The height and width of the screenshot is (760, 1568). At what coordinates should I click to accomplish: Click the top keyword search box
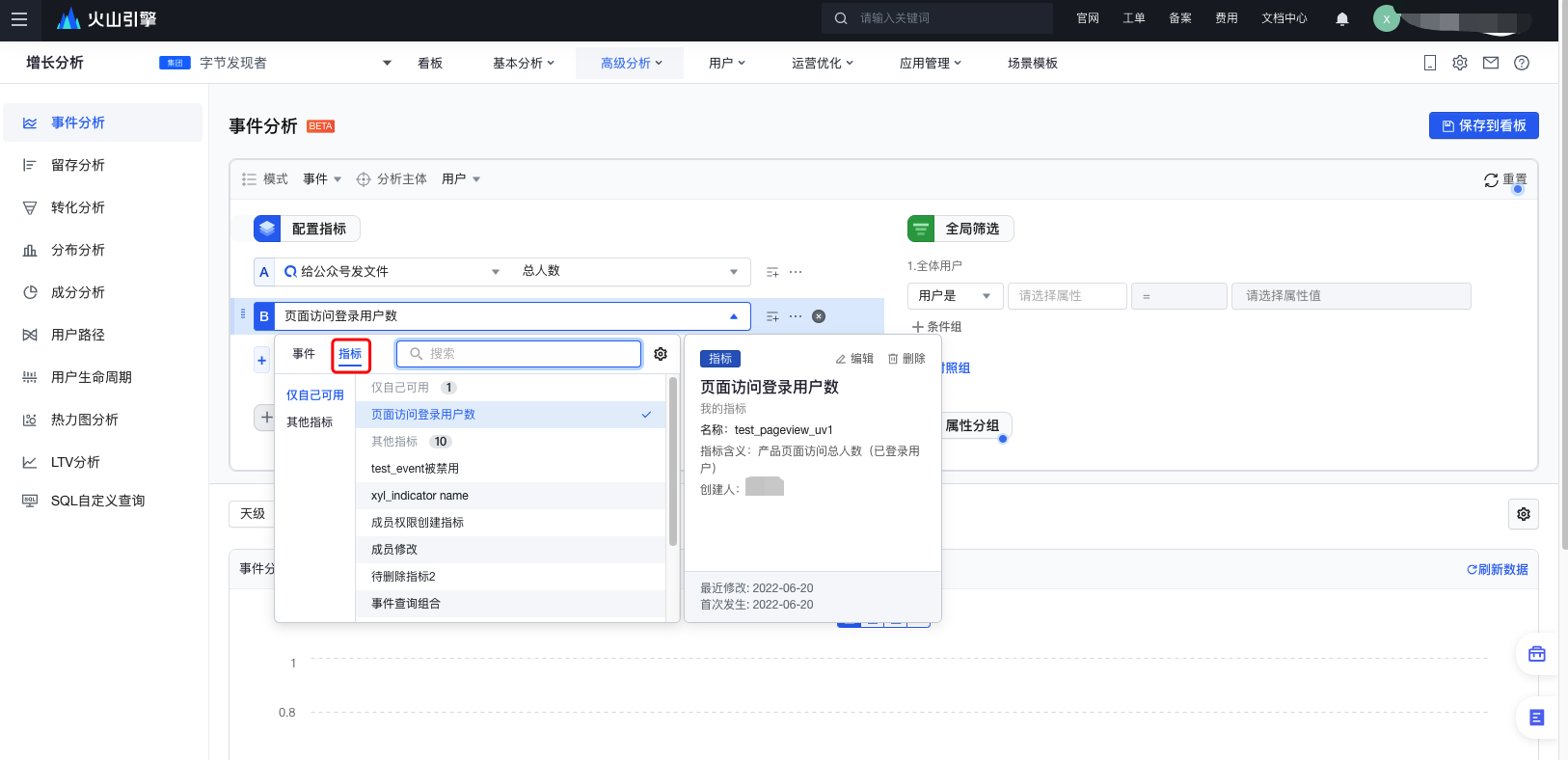pyautogui.click(x=937, y=18)
